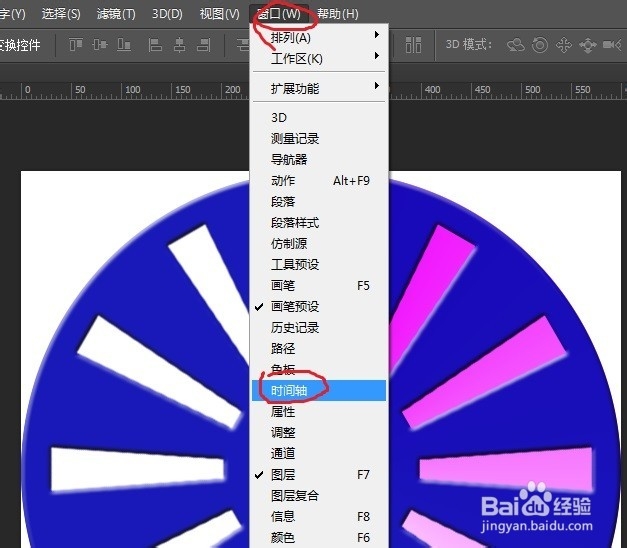
Task: Choose 信息 F8 menu entry
Action: pos(319,516)
